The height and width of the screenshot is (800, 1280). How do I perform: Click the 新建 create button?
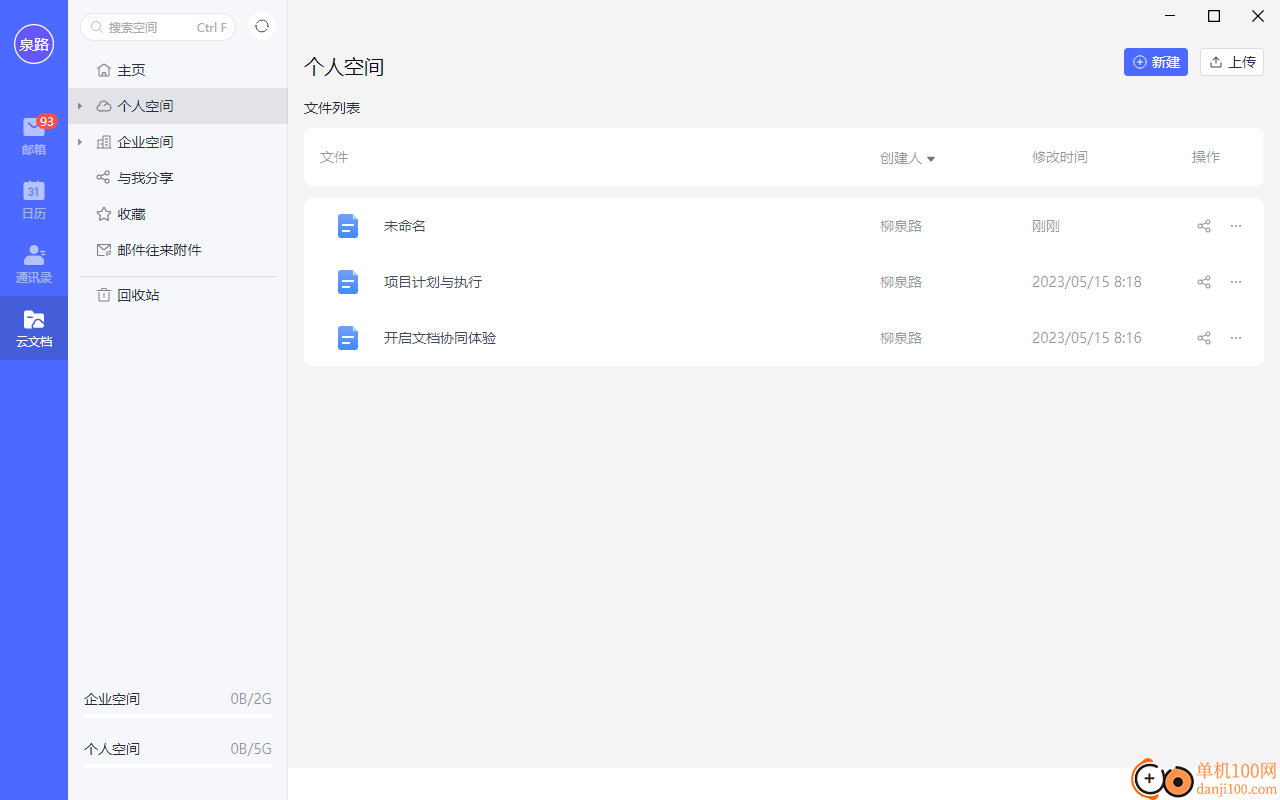click(1156, 62)
